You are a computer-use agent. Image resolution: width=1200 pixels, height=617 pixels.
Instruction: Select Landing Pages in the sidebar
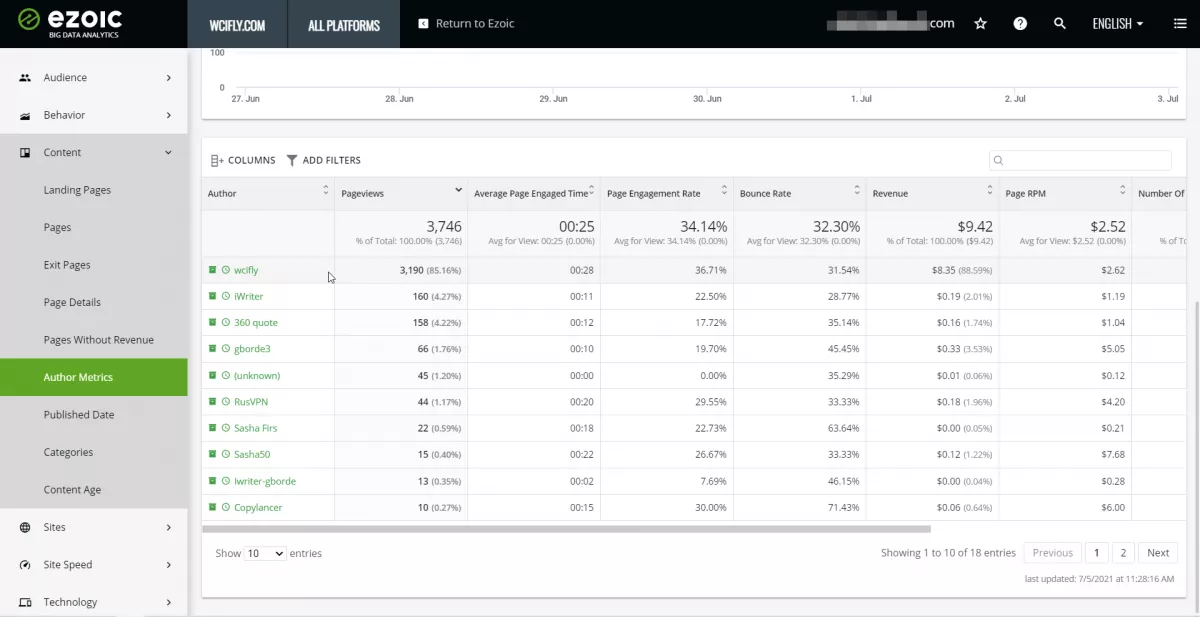point(77,190)
